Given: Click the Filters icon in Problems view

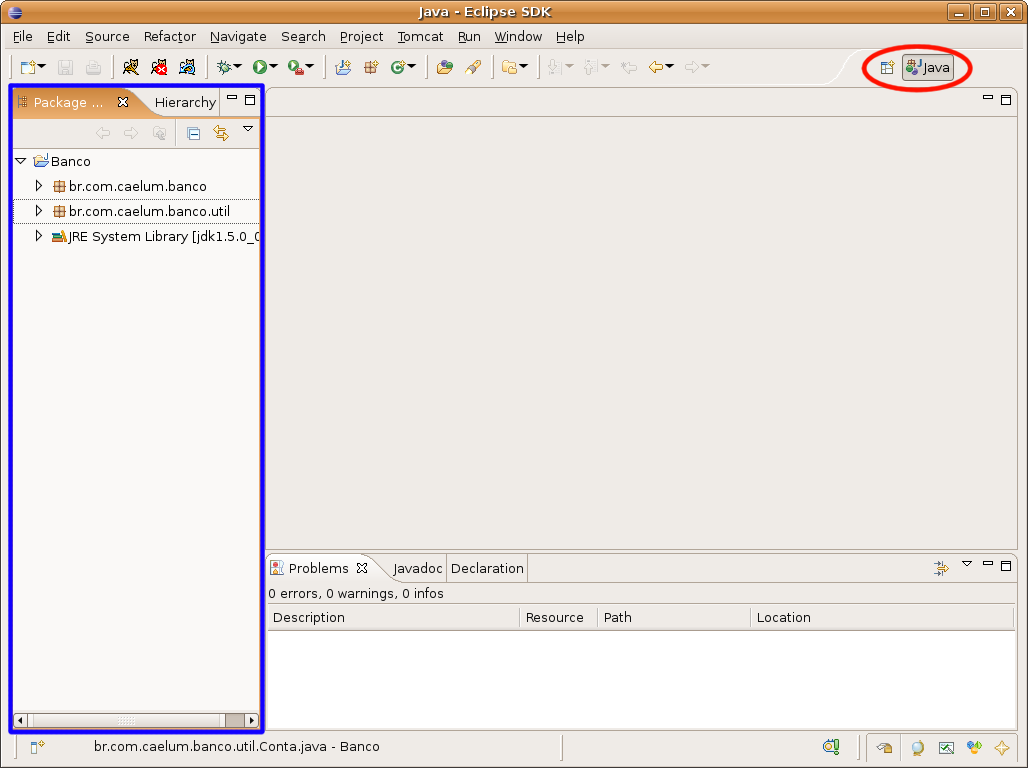Looking at the screenshot, I should click(941, 568).
